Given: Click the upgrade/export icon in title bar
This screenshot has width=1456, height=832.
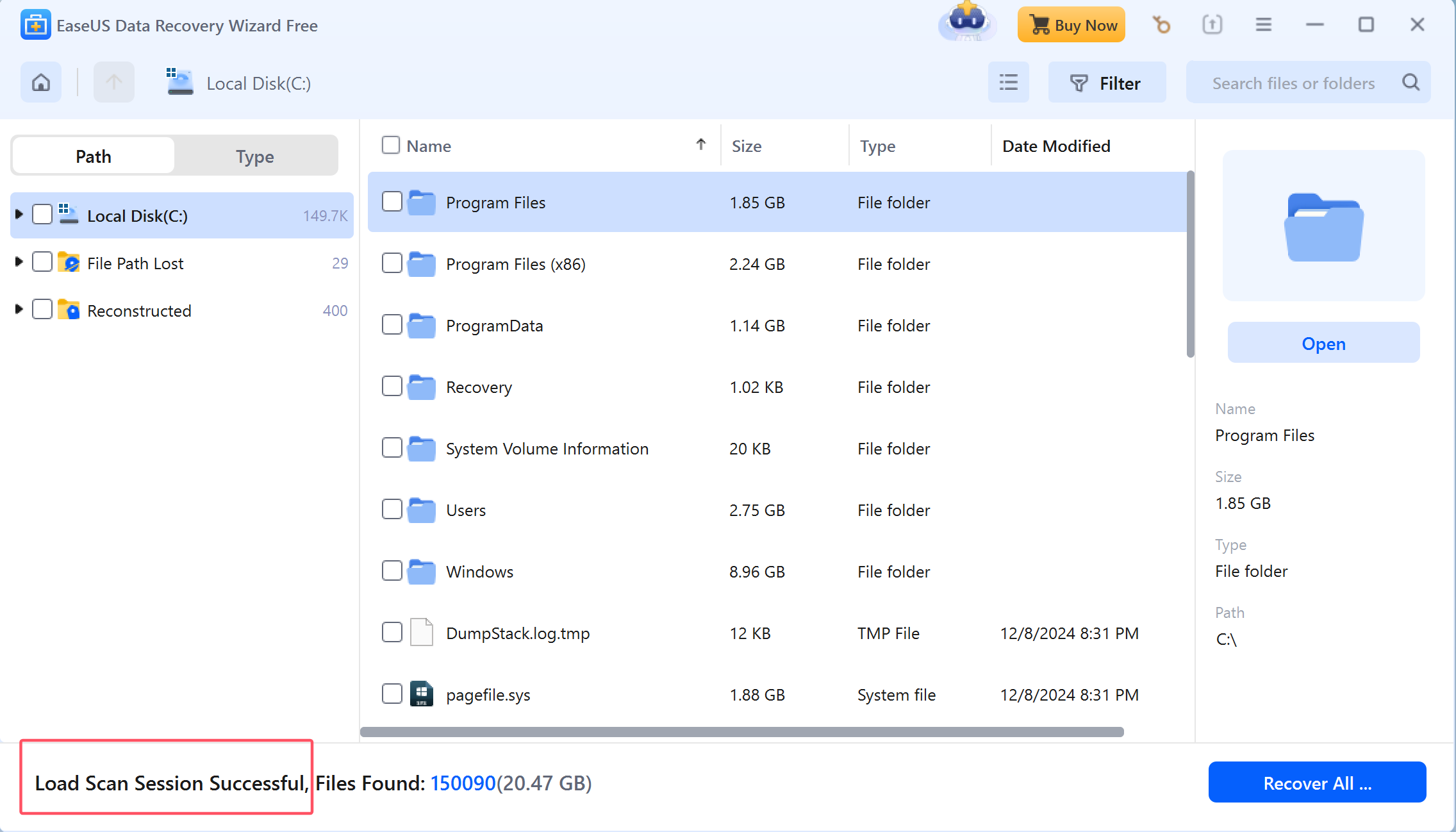Looking at the screenshot, I should pyautogui.click(x=1212, y=25).
